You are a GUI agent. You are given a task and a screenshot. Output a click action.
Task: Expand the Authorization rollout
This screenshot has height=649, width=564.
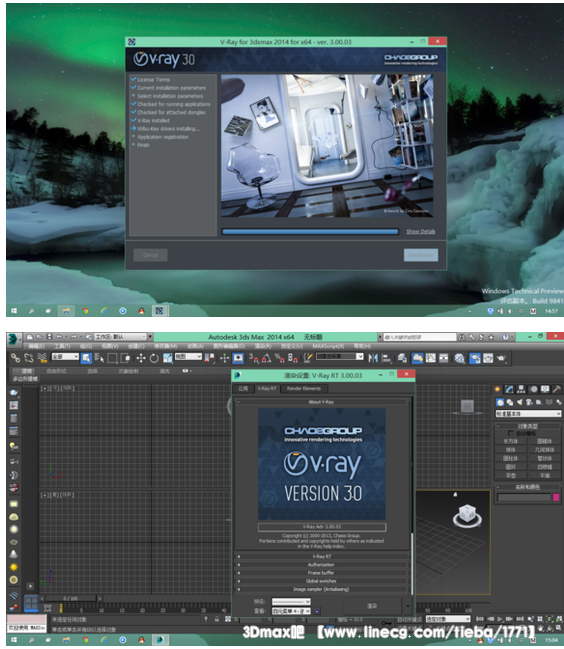point(323,565)
